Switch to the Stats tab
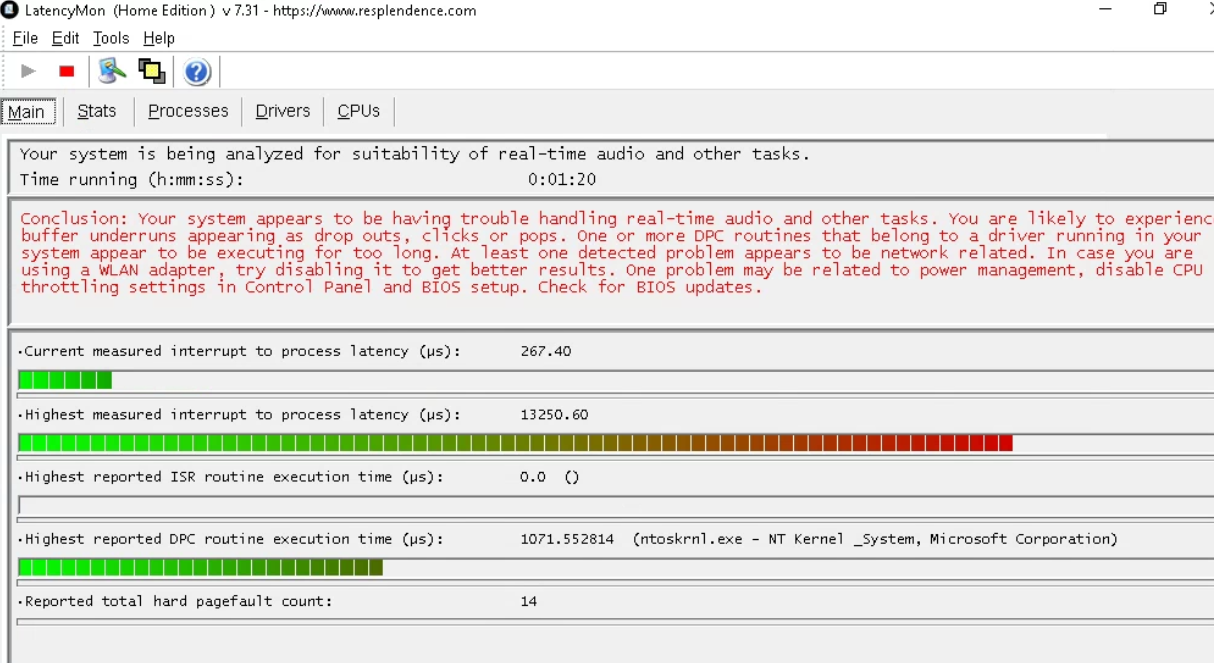Image resolution: width=1214 pixels, height=663 pixels. pyautogui.click(x=97, y=111)
